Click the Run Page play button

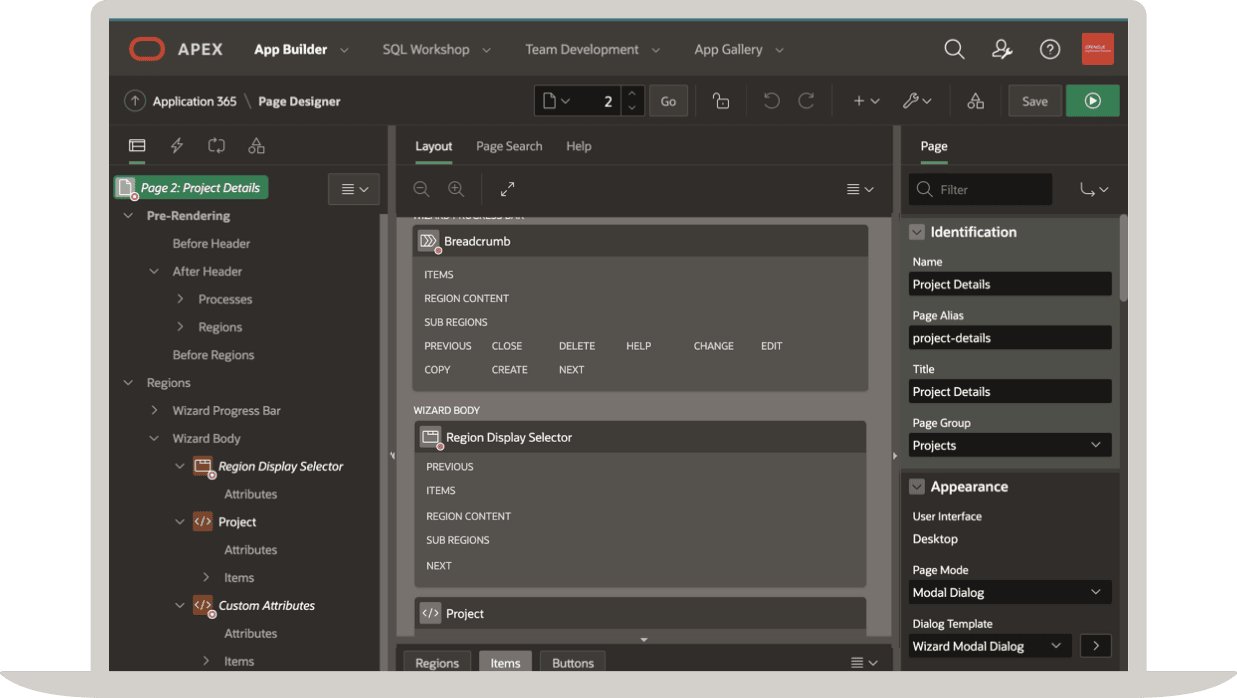[1092, 101]
